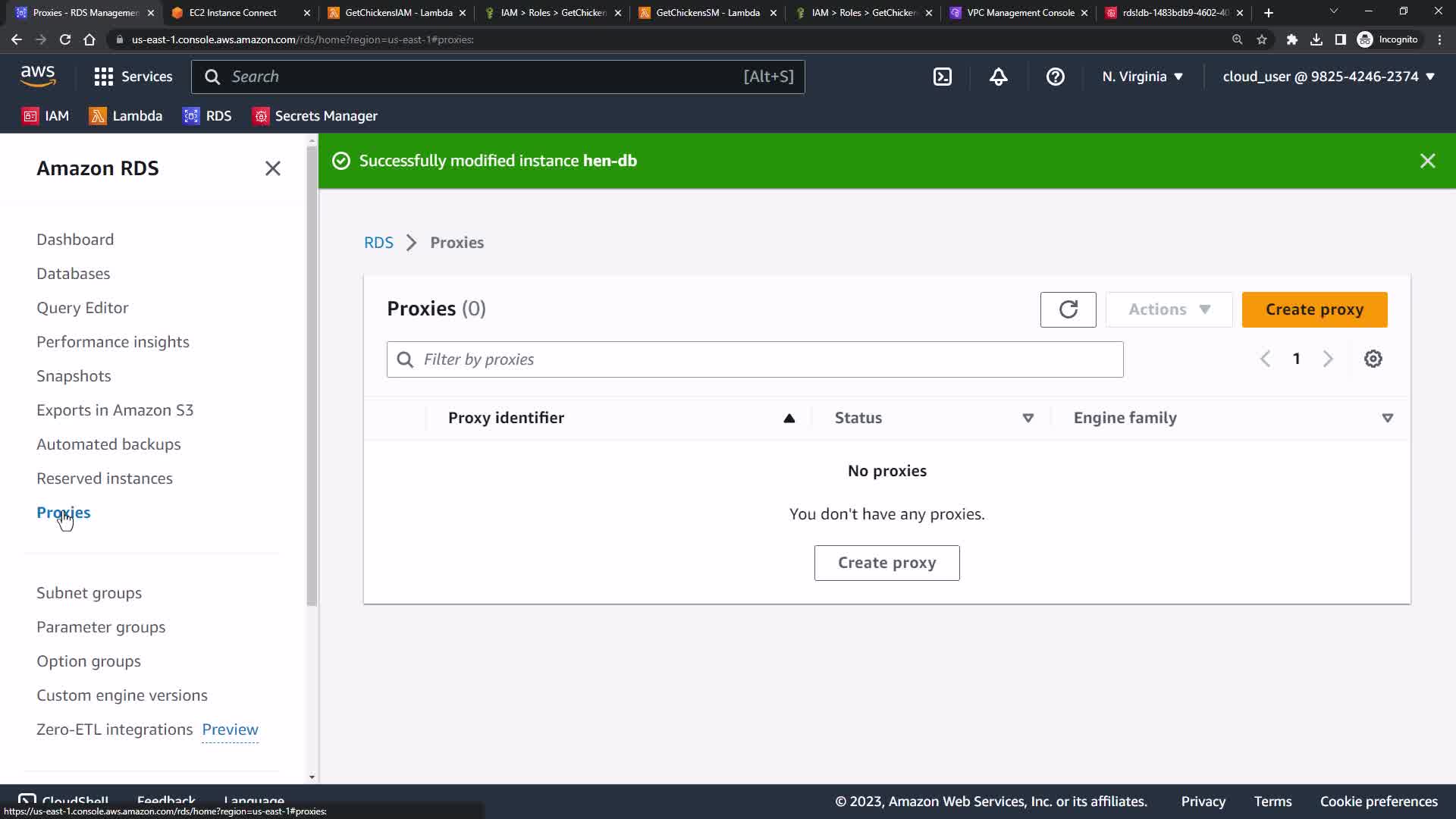This screenshot has width=1456, height=819.
Task: Open table preferences gear icon
Action: point(1373,359)
